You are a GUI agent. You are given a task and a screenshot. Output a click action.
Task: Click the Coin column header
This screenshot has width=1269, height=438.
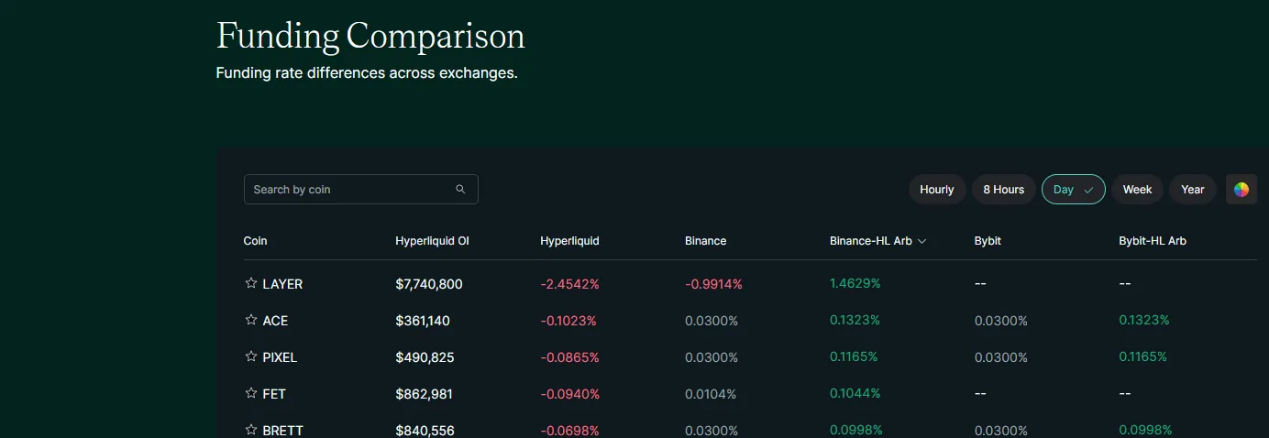point(255,241)
